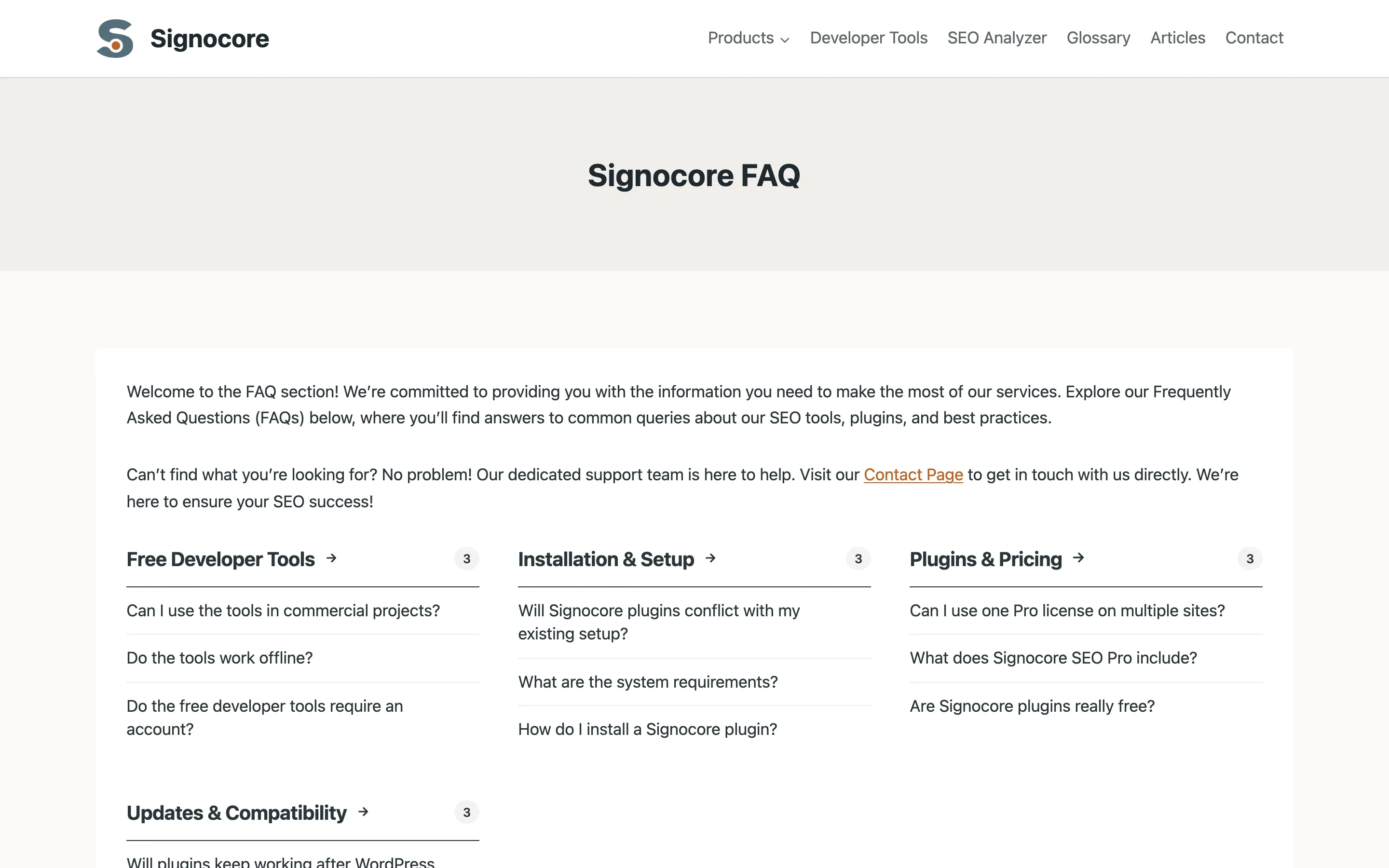Open 'Will Signocore plugins conflict with my existing setup?'
Viewport: 1389px width, 868px height.
tap(659, 622)
